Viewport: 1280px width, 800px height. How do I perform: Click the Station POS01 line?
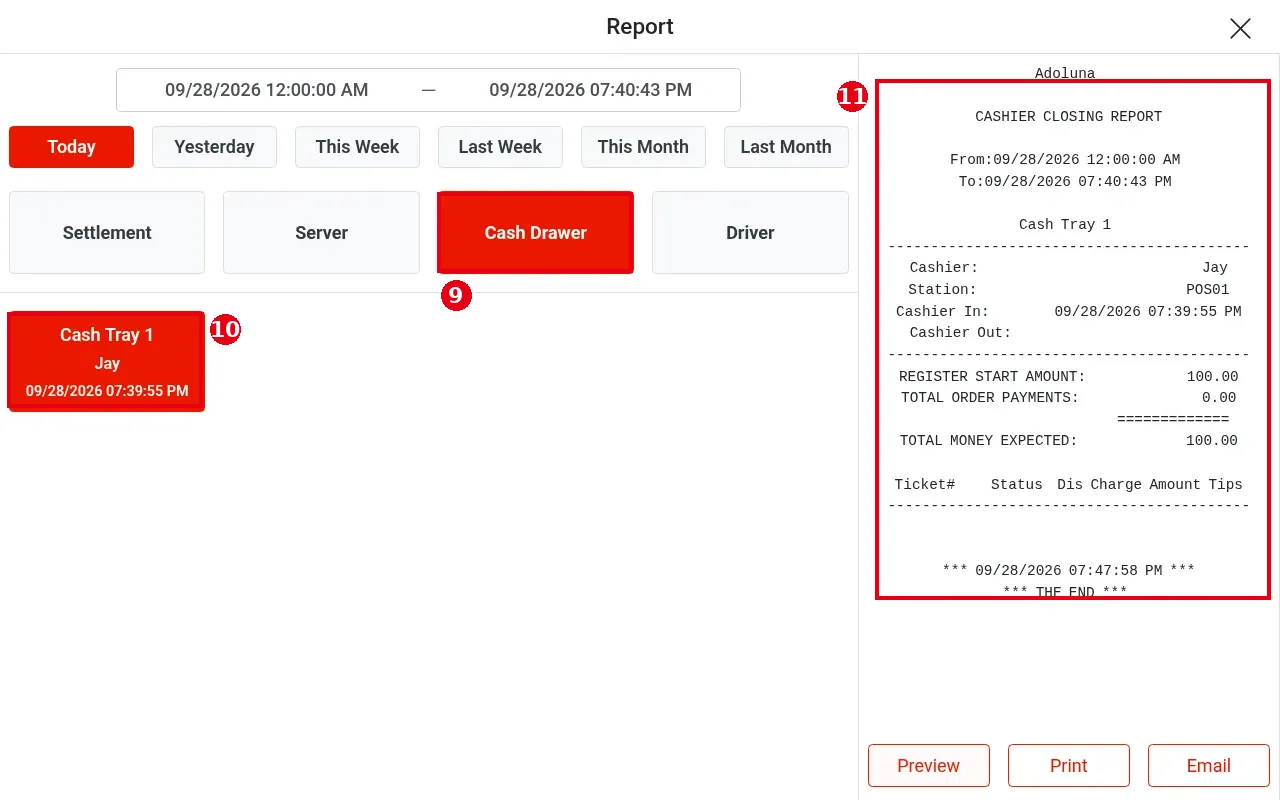coord(1069,290)
